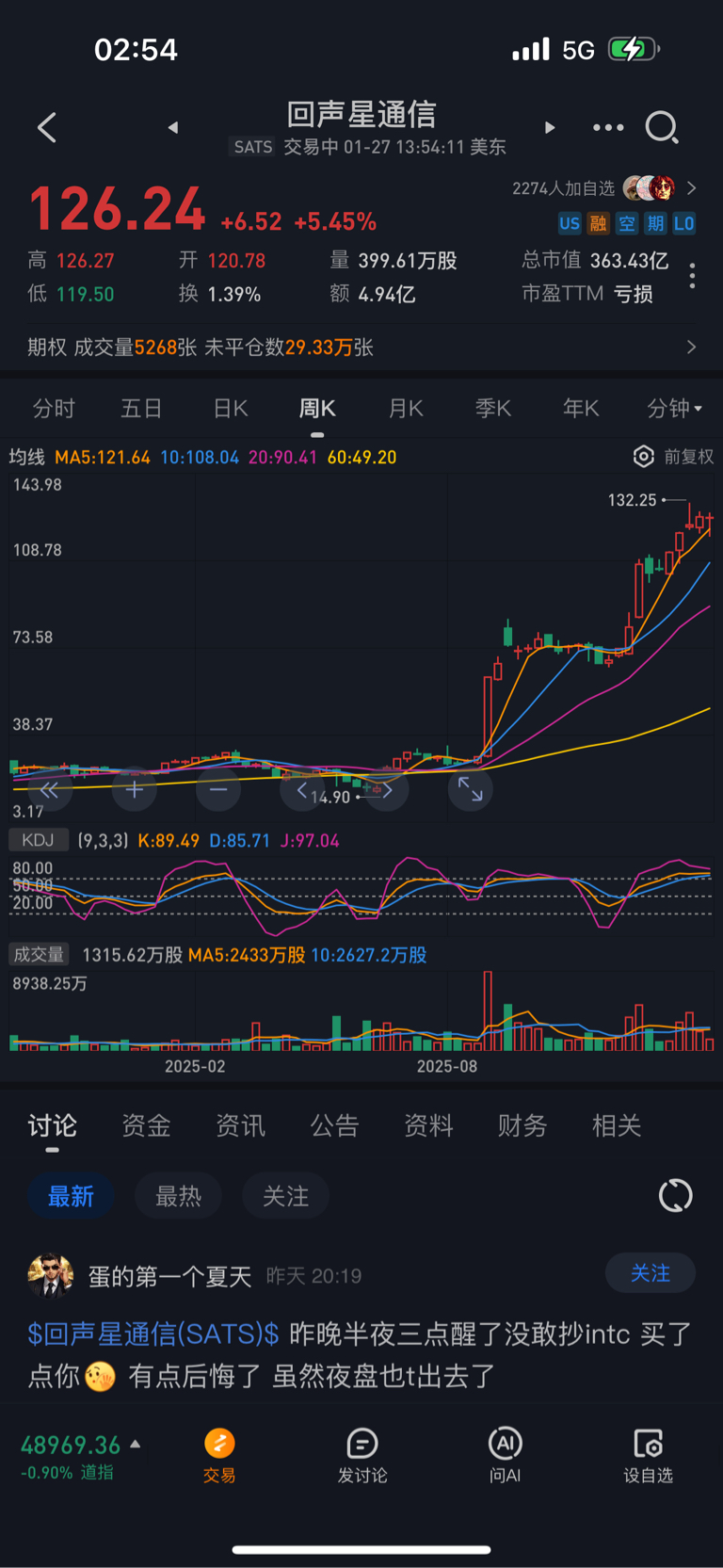
Task: Tap the search magnifier icon
Action: click(662, 127)
